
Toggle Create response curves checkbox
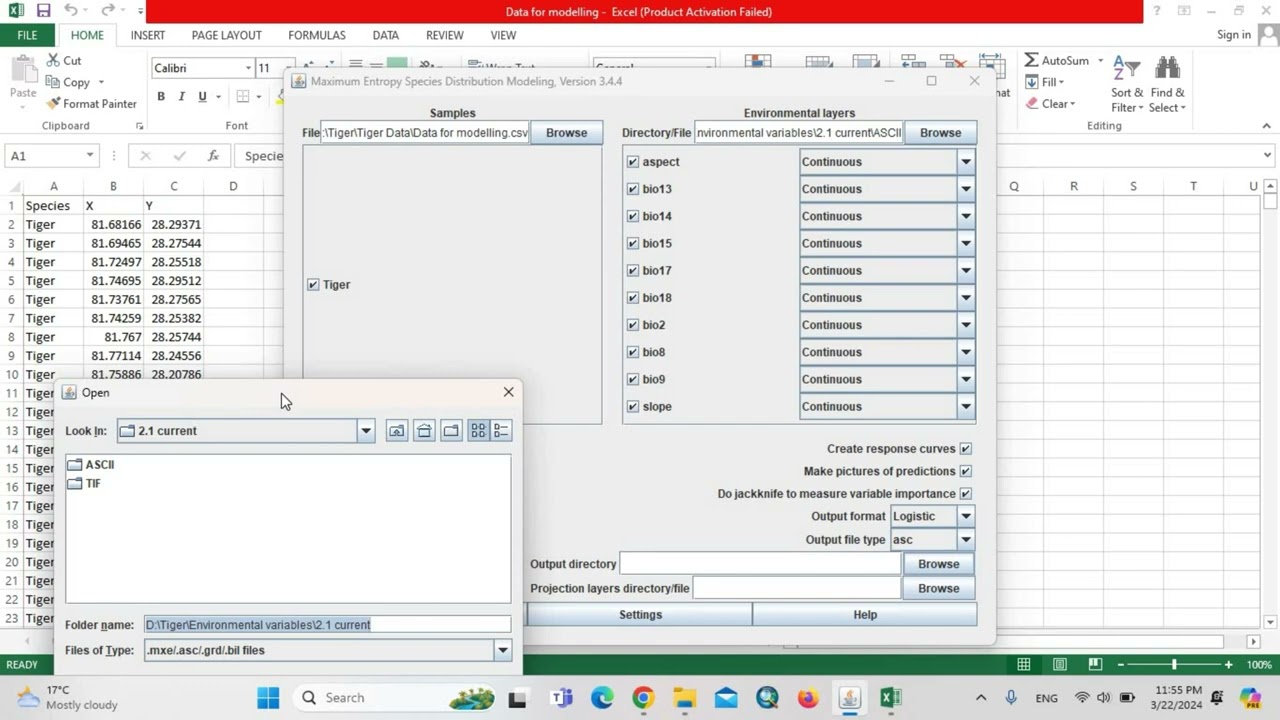(965, 449)
